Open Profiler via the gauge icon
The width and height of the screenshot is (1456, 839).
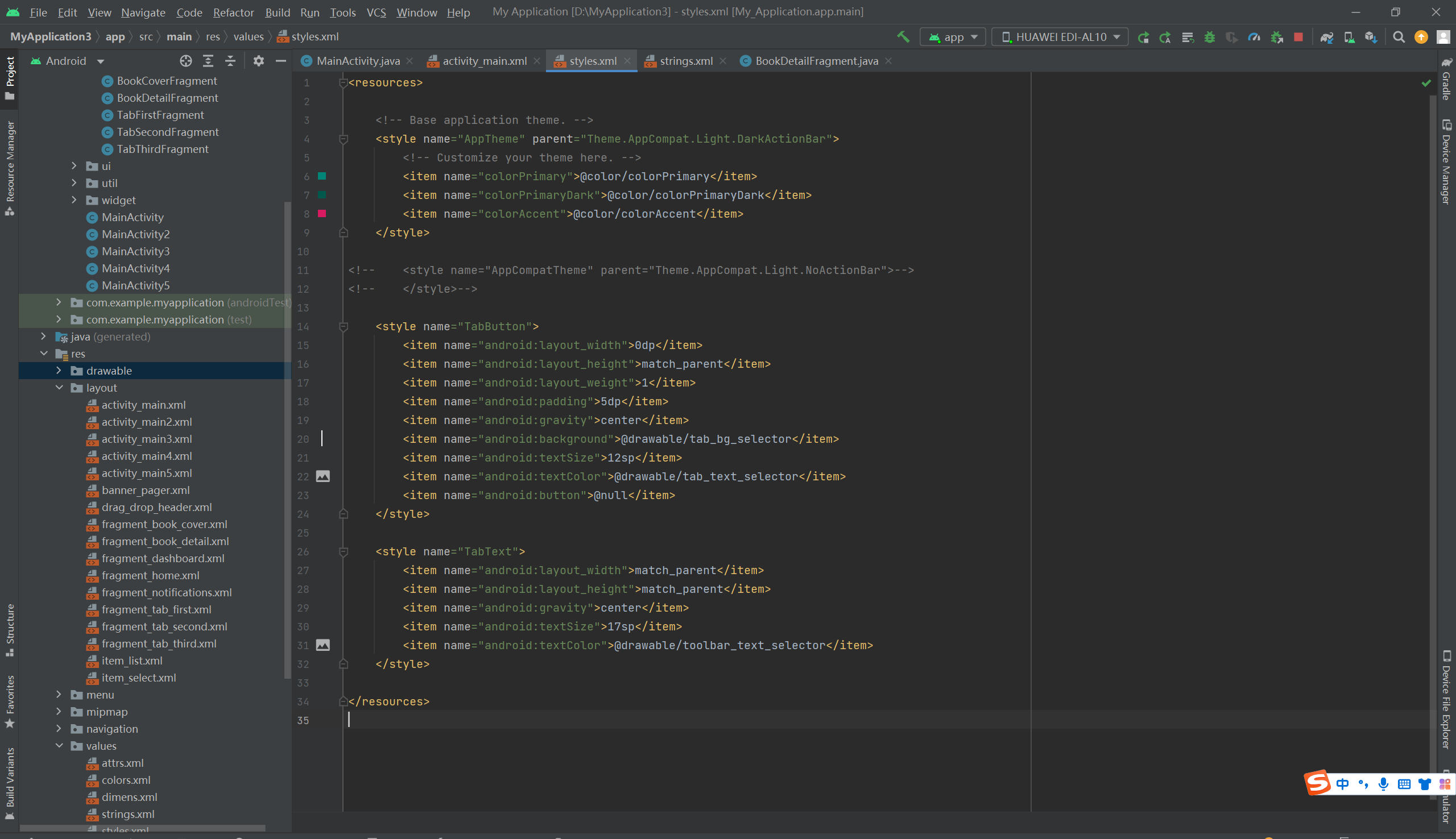point(1254,36)
